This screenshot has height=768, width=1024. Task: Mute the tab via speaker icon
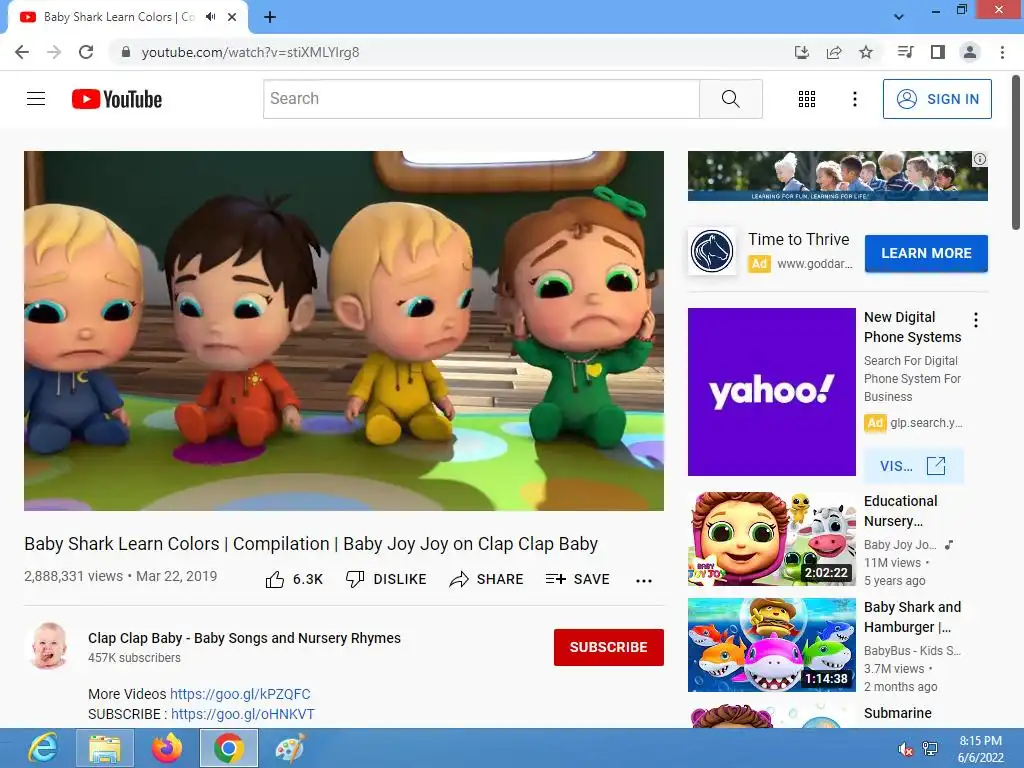click(210, 17)
